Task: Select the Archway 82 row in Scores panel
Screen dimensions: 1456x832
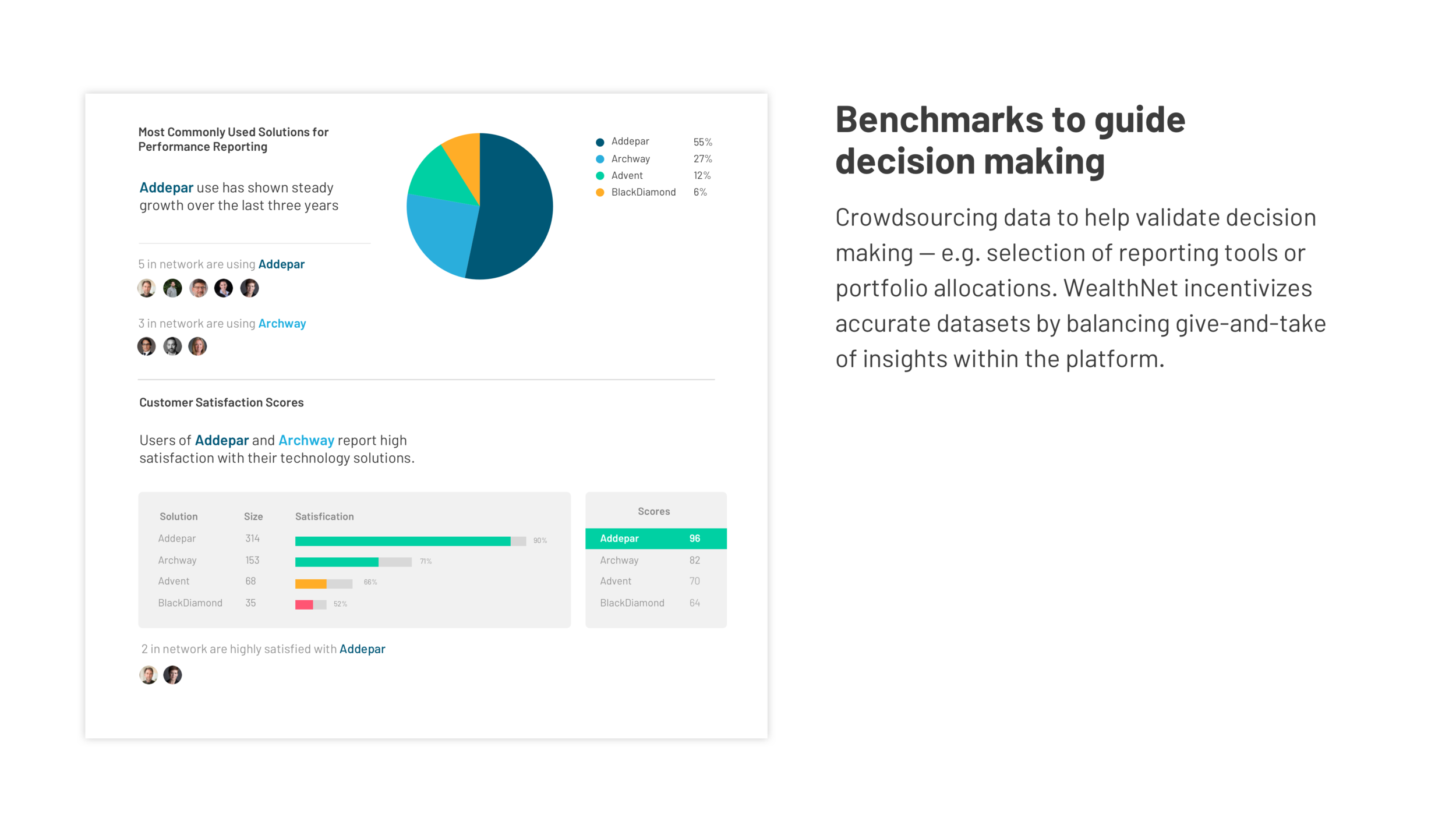Action: (656, 560)
